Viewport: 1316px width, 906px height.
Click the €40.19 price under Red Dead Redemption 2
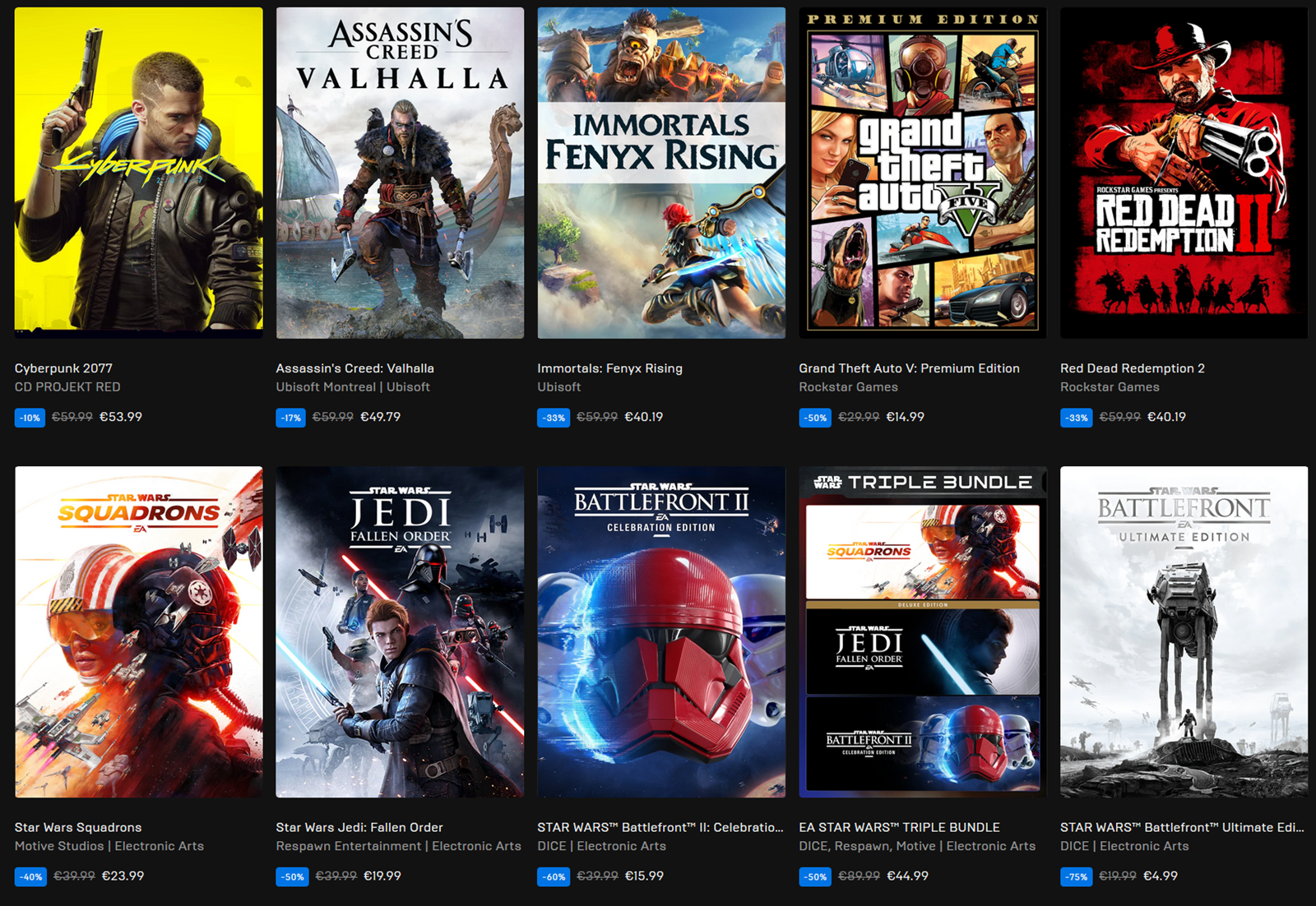point(1166,417)
